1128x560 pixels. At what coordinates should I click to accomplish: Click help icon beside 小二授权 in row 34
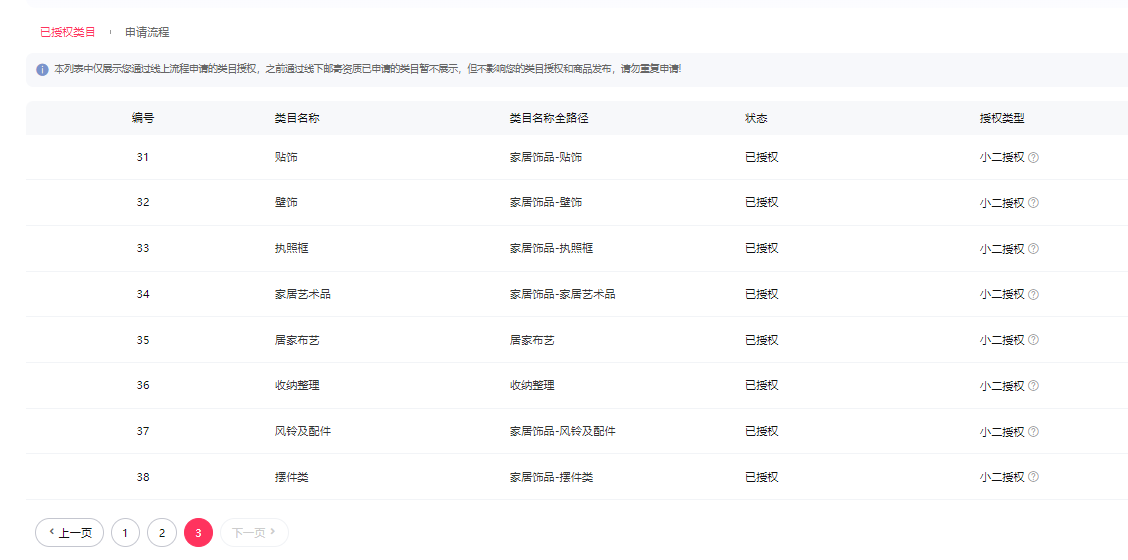(1033, 295)
